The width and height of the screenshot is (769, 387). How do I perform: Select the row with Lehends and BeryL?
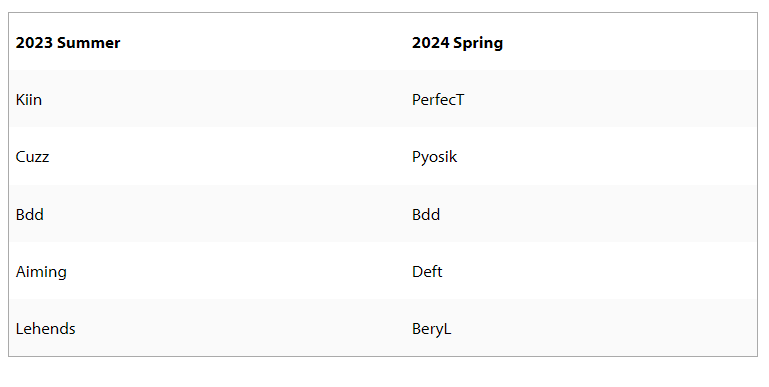pos(383,328)
